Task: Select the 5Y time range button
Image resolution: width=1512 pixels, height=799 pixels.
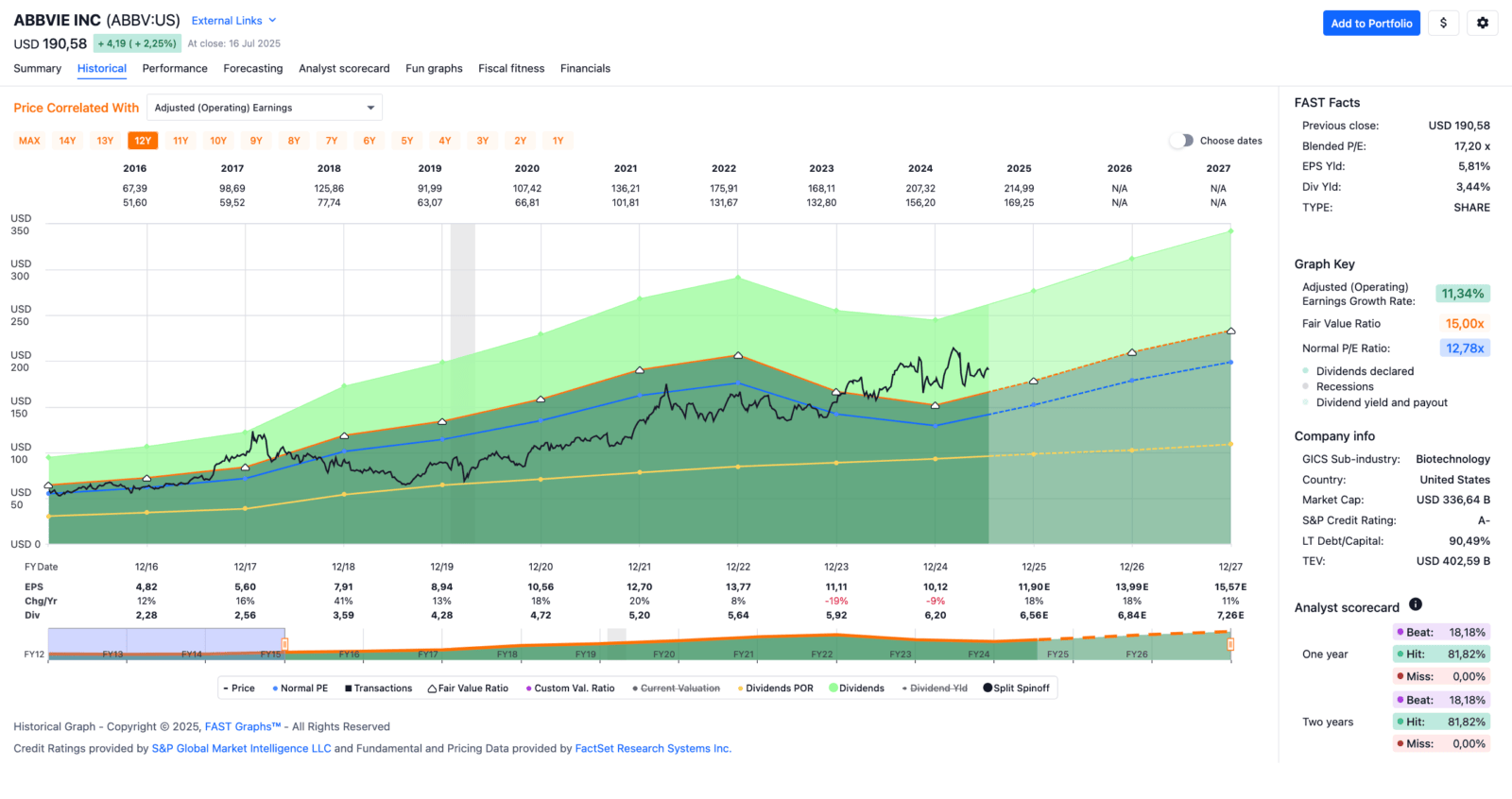Action: coord(407,141)
